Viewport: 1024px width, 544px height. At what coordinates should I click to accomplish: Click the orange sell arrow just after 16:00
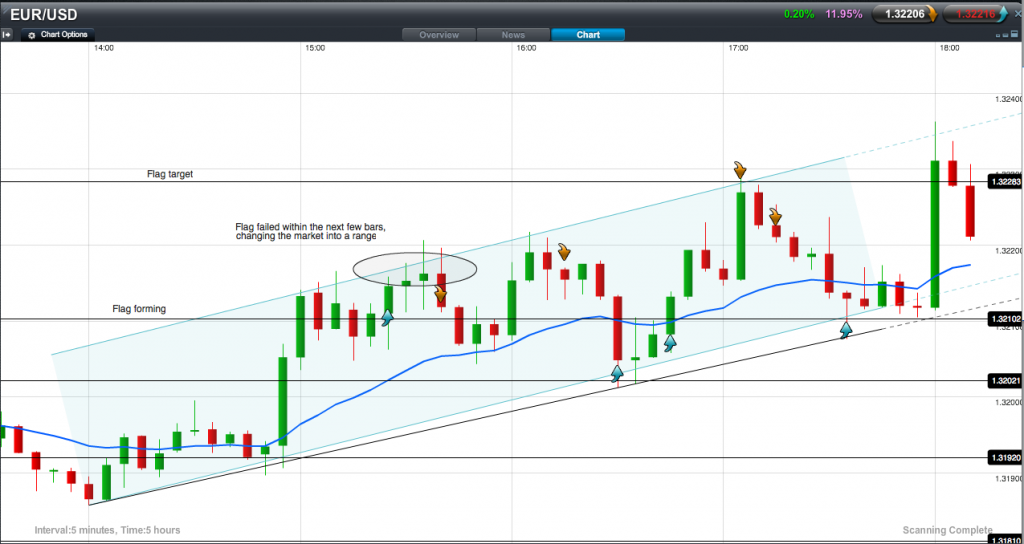click(x=564, y=251)
